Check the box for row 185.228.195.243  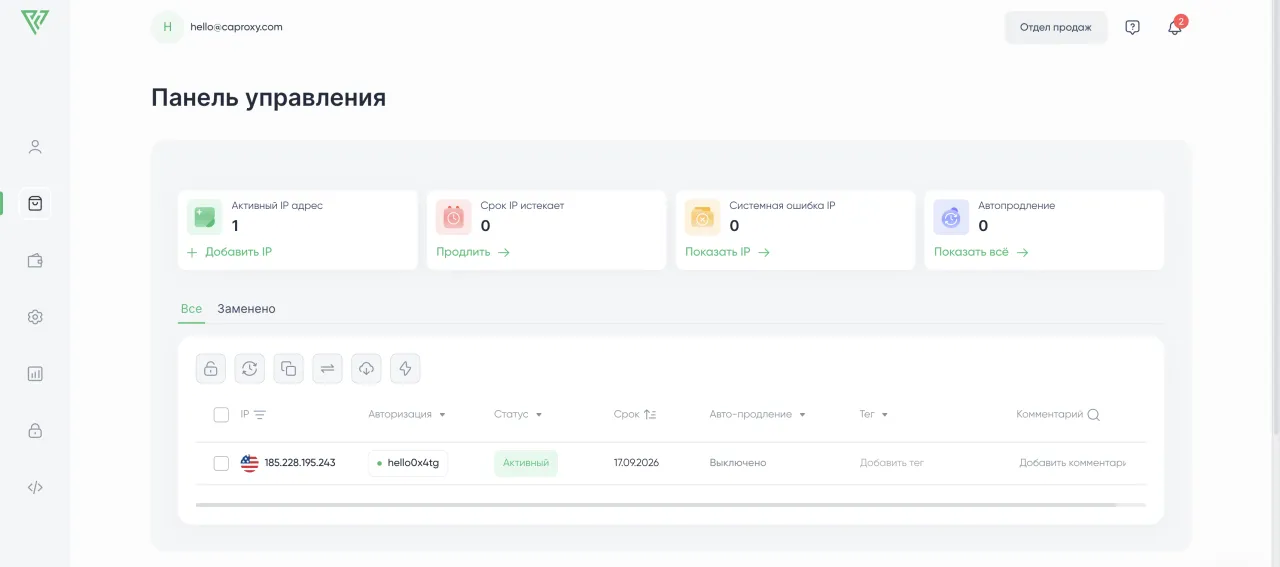coord(221,463)
